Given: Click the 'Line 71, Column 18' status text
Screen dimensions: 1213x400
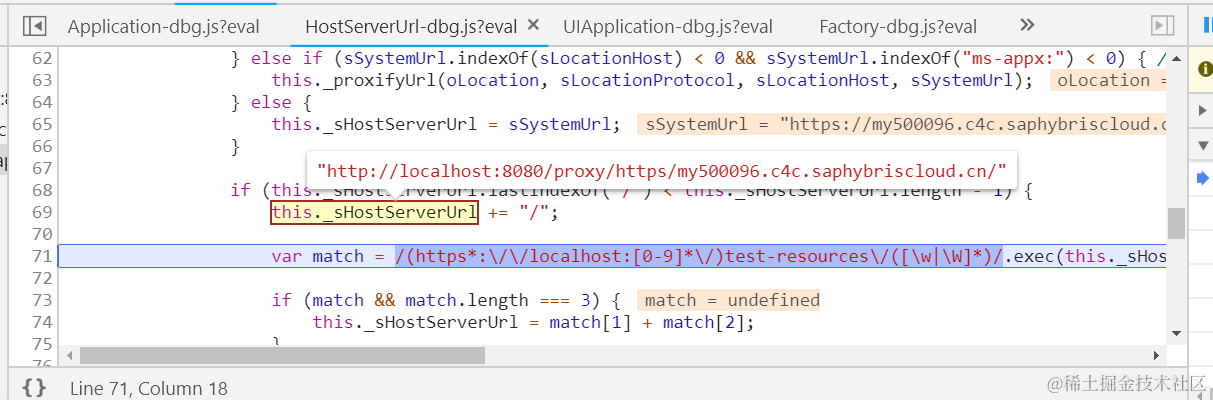Looking at the screenshot, I should click(149, 388).
